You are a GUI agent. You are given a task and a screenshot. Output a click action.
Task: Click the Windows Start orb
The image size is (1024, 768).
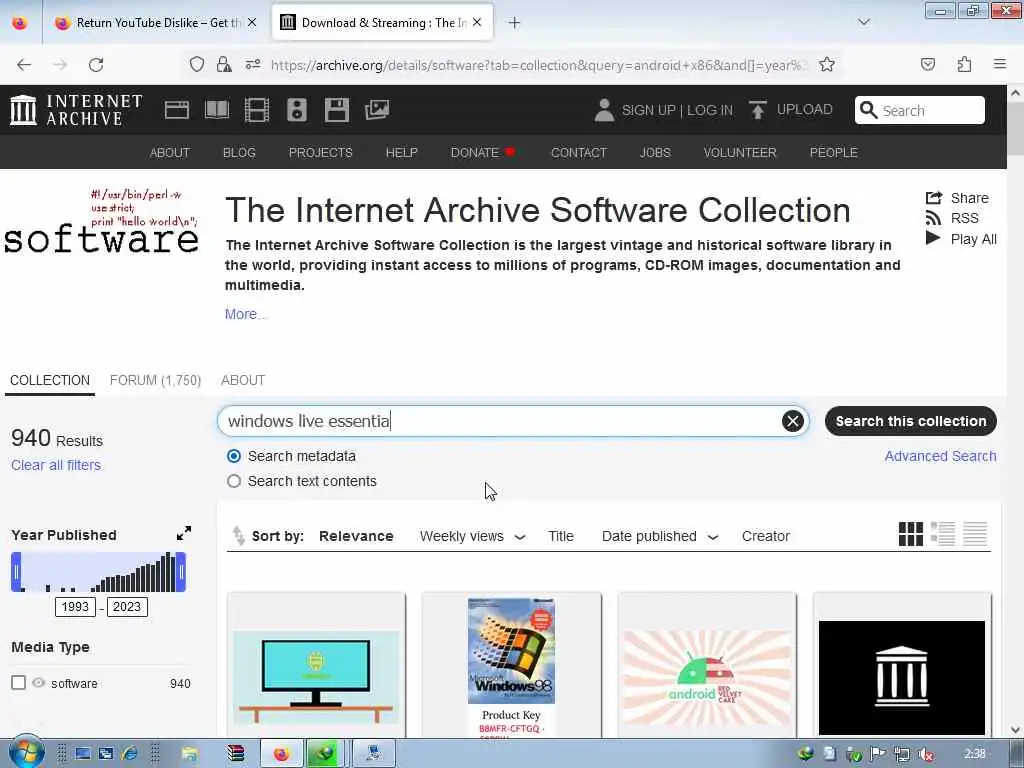tap(26, 753)
